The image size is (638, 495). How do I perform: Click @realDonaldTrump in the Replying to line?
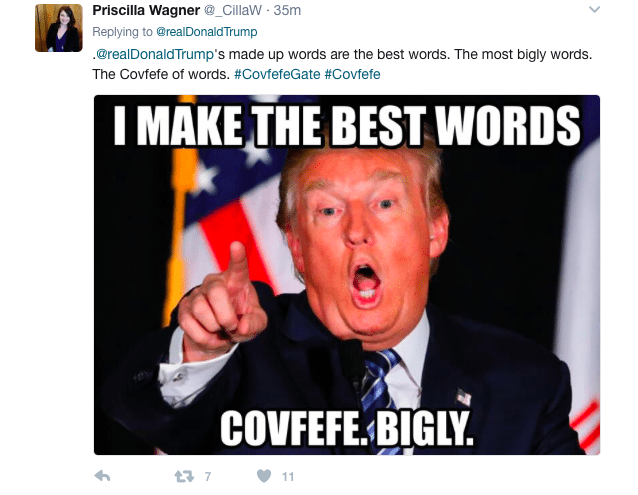point(207,32)
